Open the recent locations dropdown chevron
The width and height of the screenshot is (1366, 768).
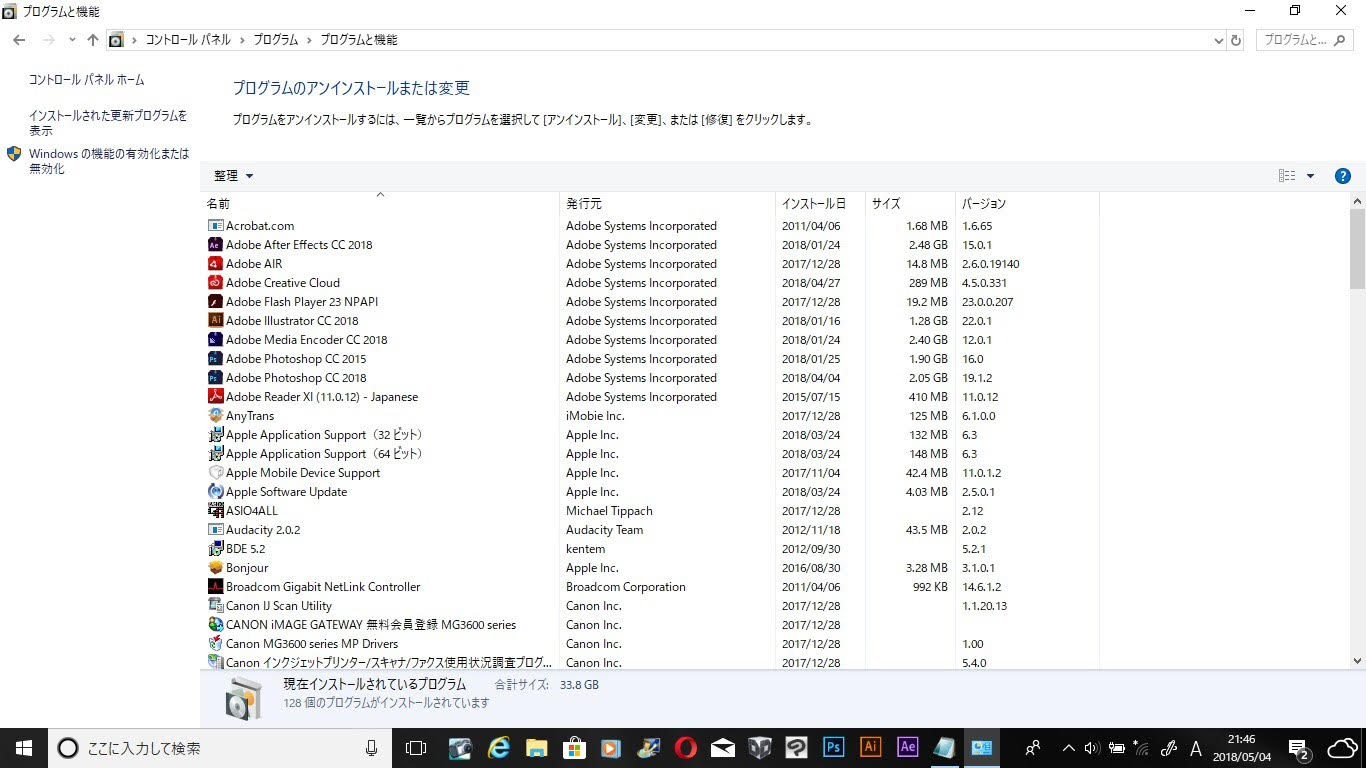point(72,40)
